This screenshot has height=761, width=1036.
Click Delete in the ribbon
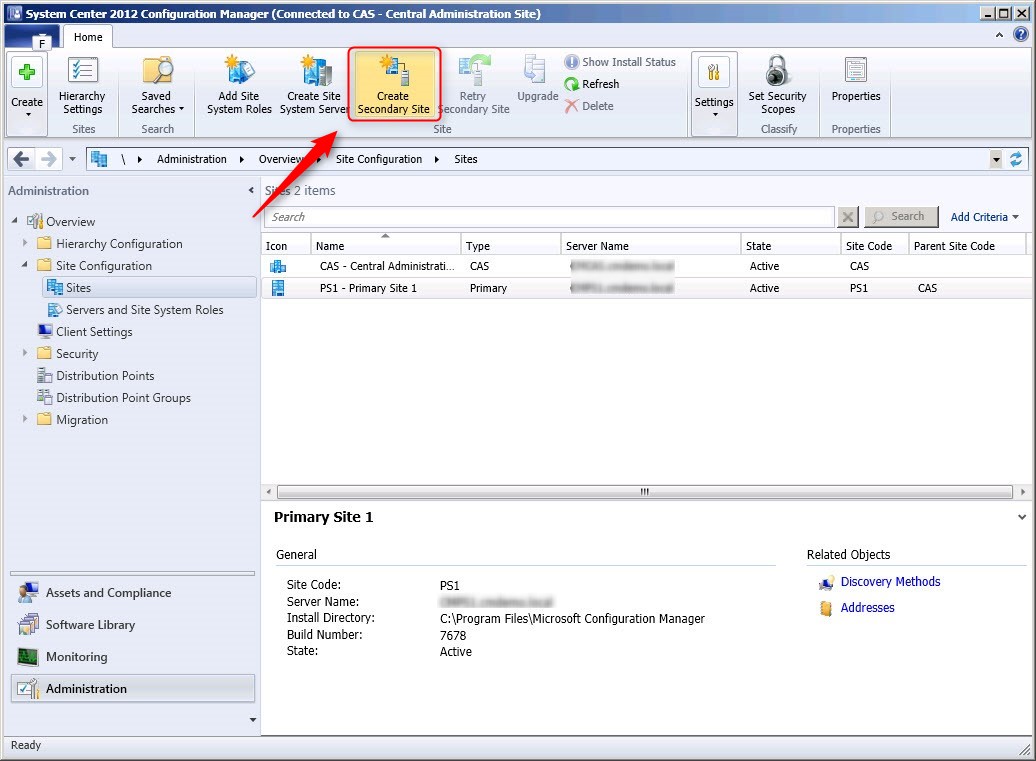(589, 106)
